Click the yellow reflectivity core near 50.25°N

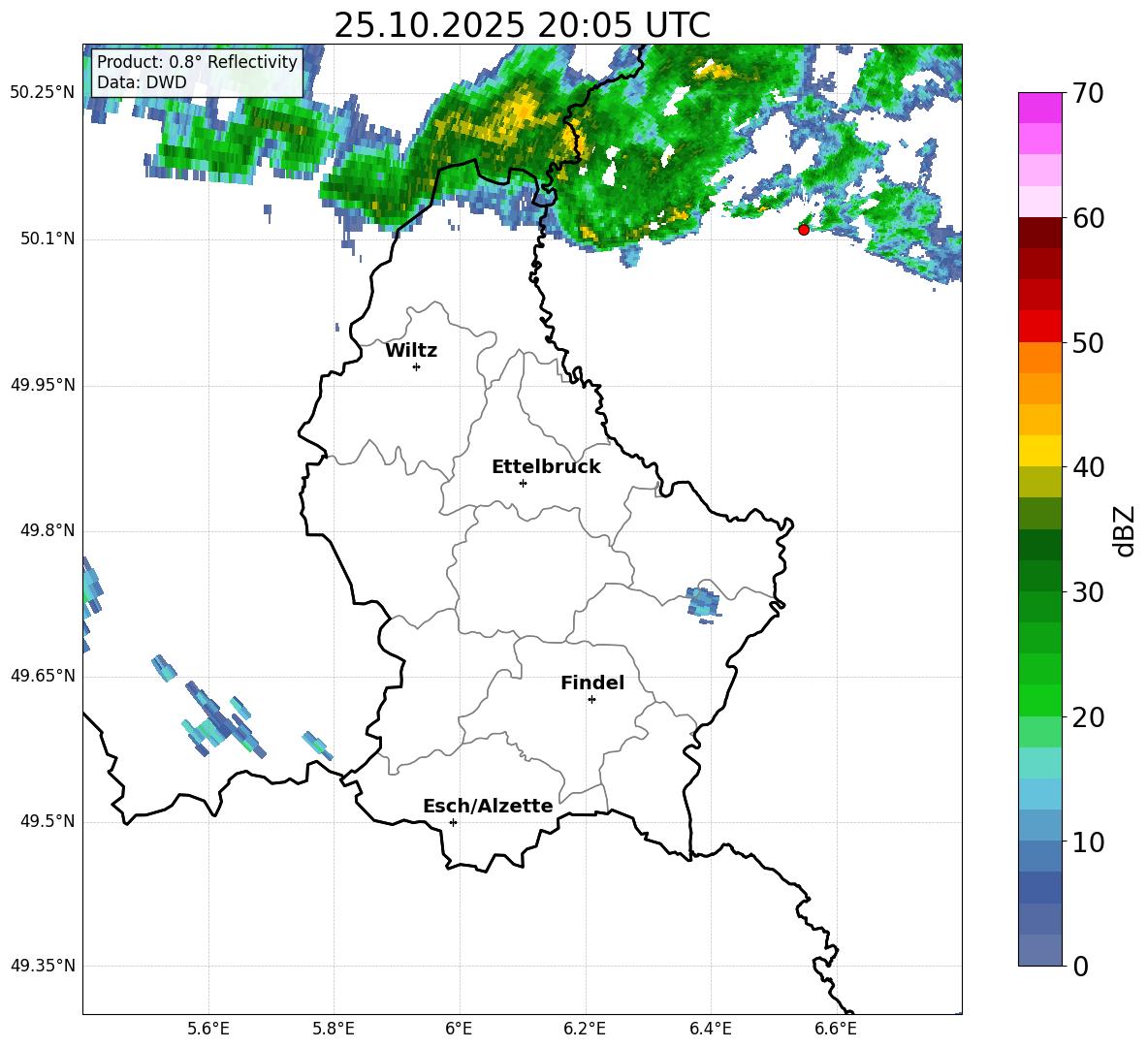(523, 110)
